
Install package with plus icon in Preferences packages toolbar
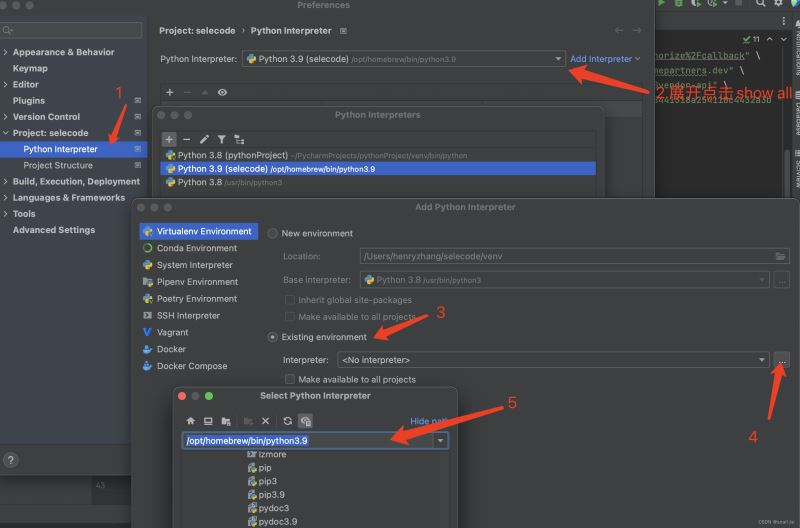tap(170, 92)
